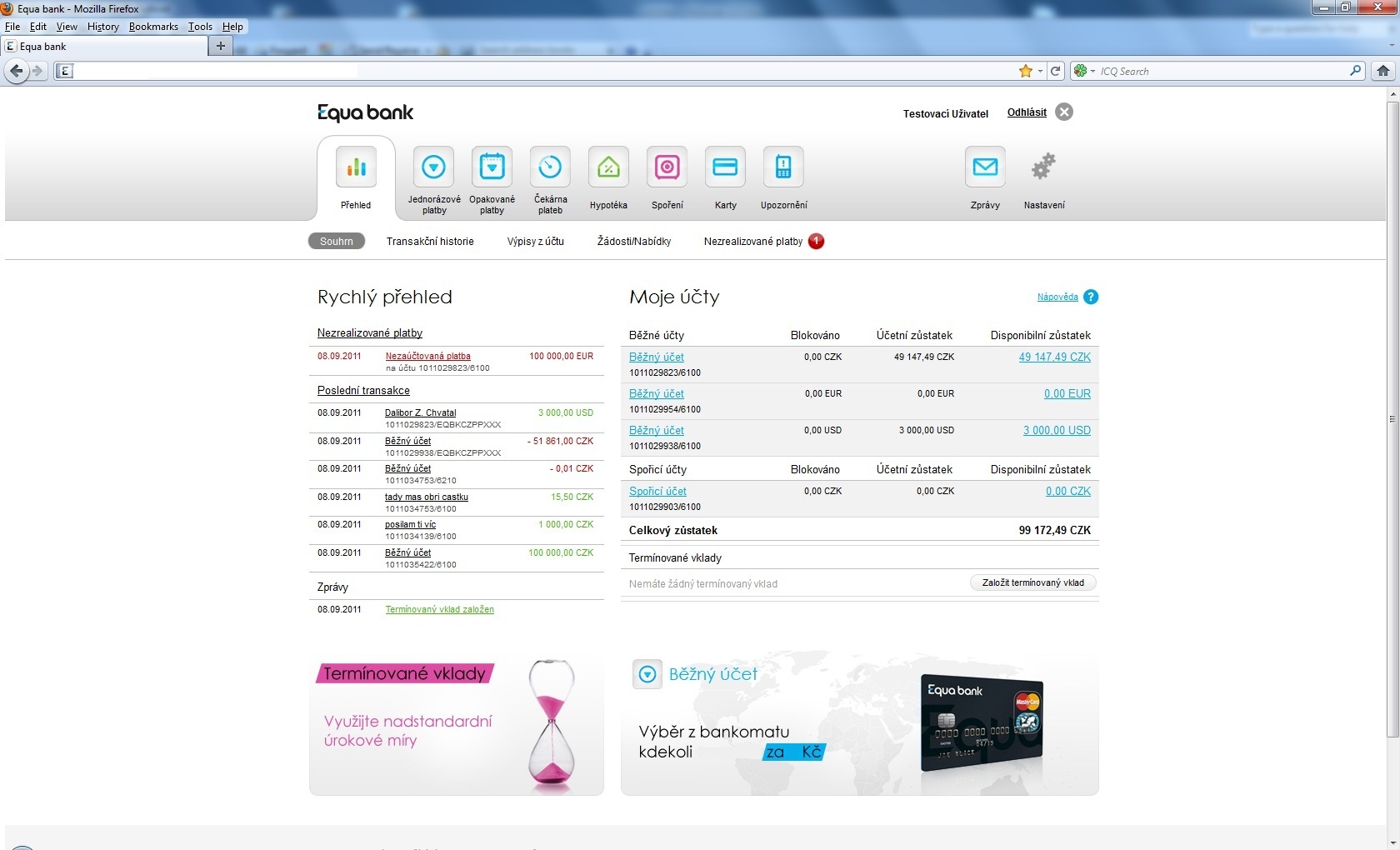This screenshot has width=1400, height=850.
Task: Click the Běžný účet card banner
Action: [860, 723]
